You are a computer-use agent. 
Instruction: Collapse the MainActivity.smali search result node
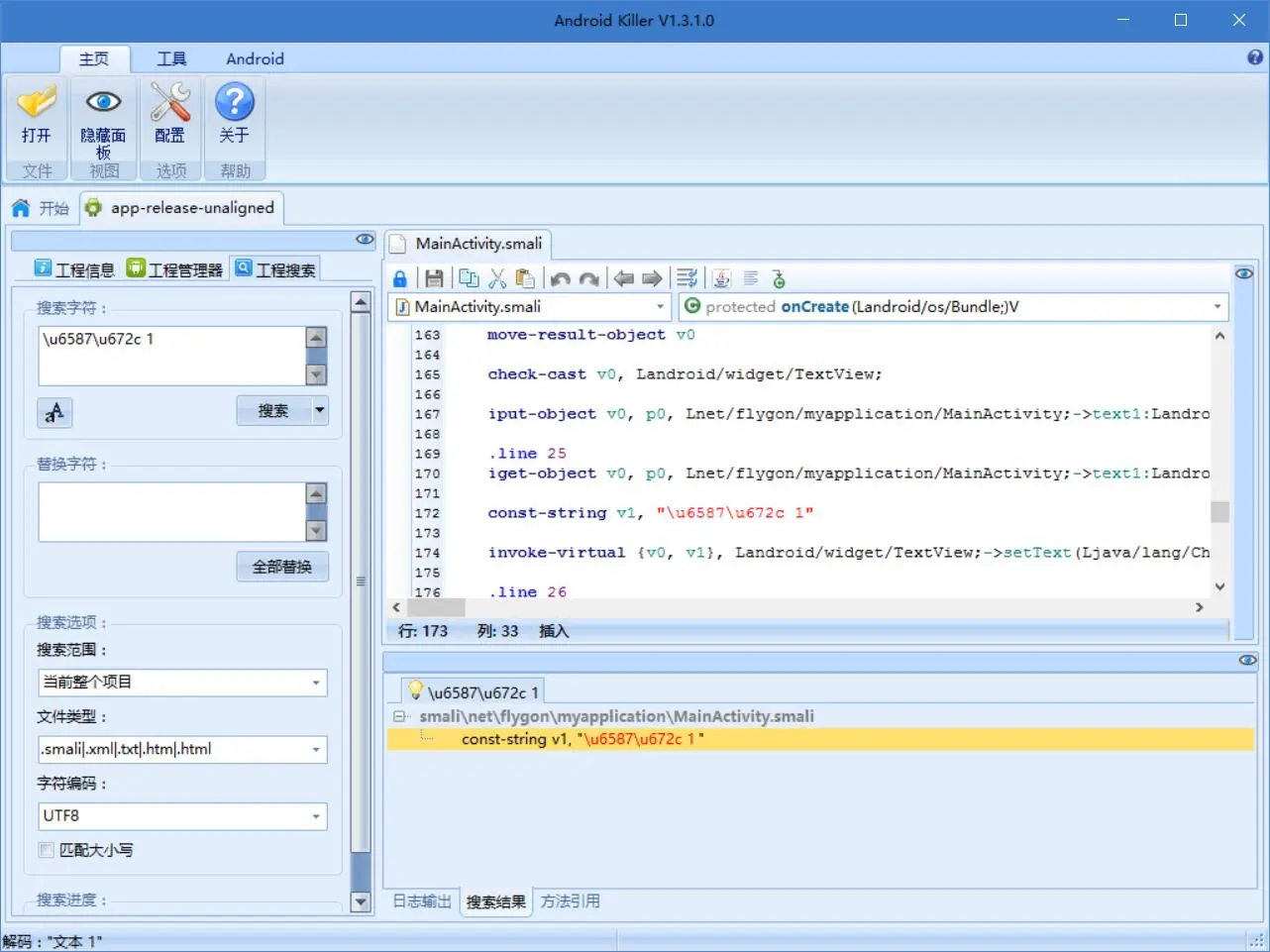coord(399,716)
